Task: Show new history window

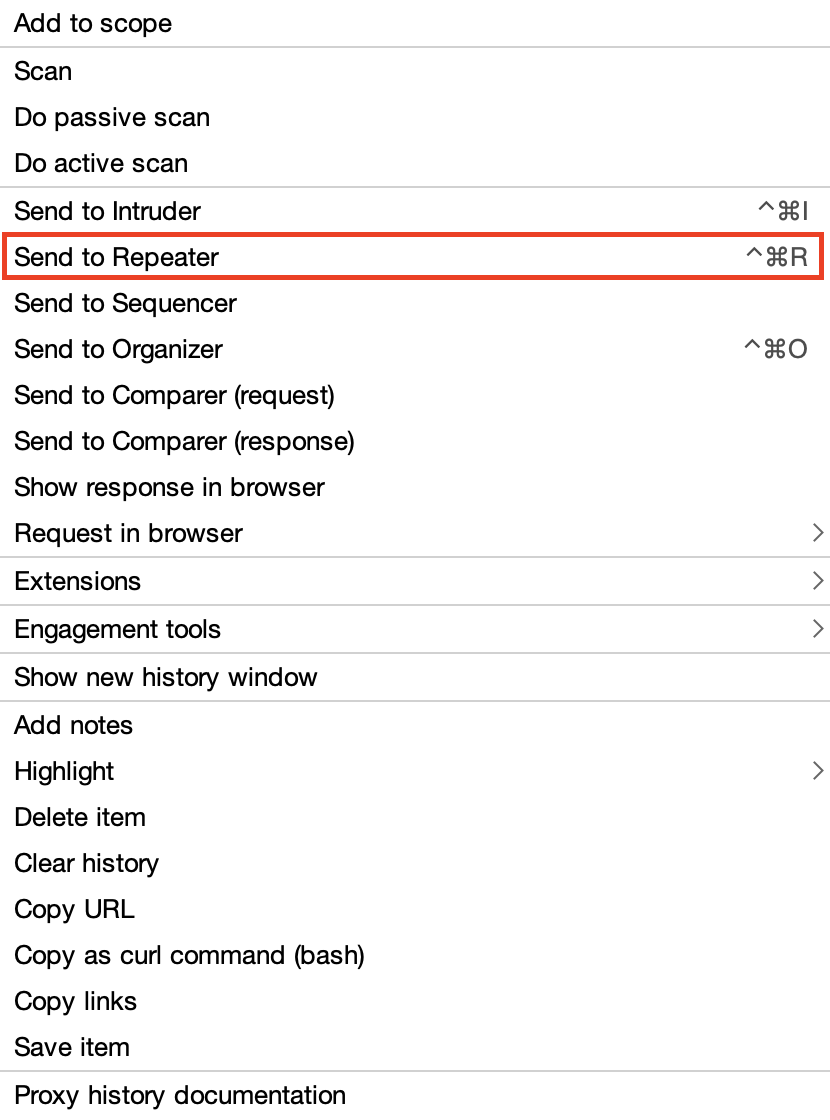Action: pos(165,678)
